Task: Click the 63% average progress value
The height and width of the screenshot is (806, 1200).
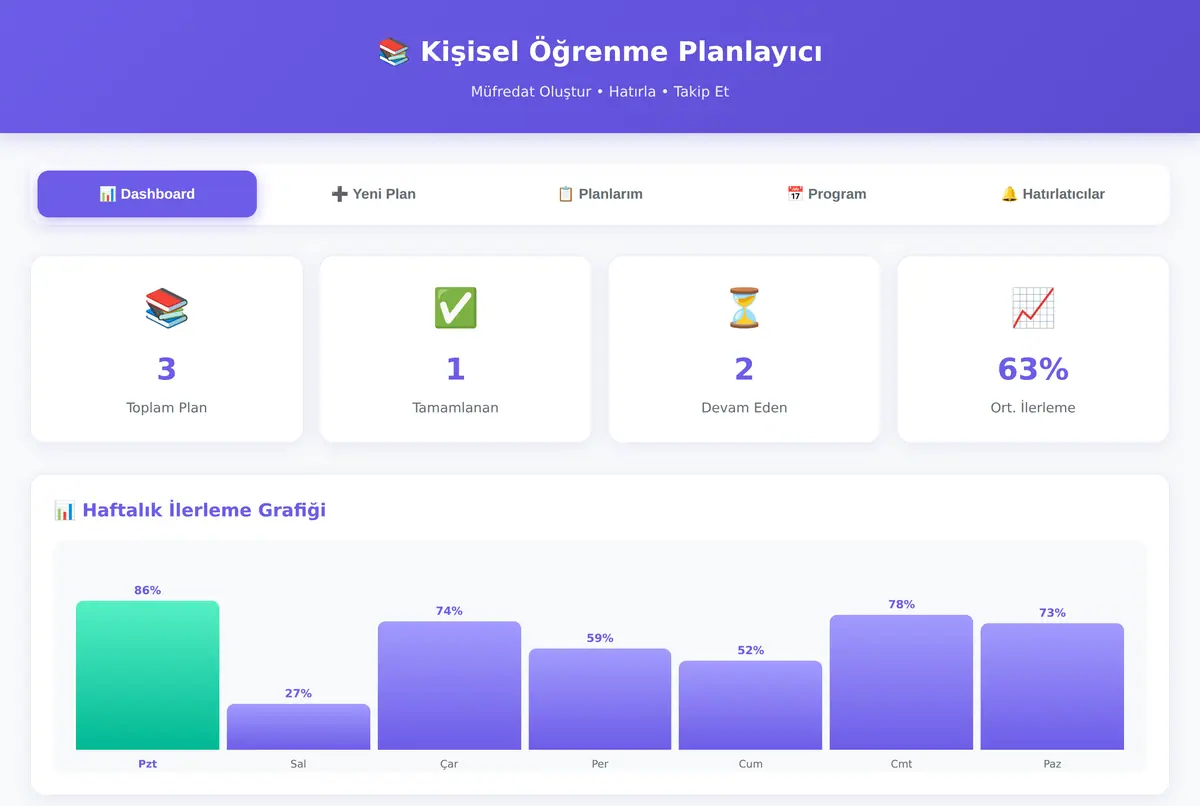Action: 1033,369
